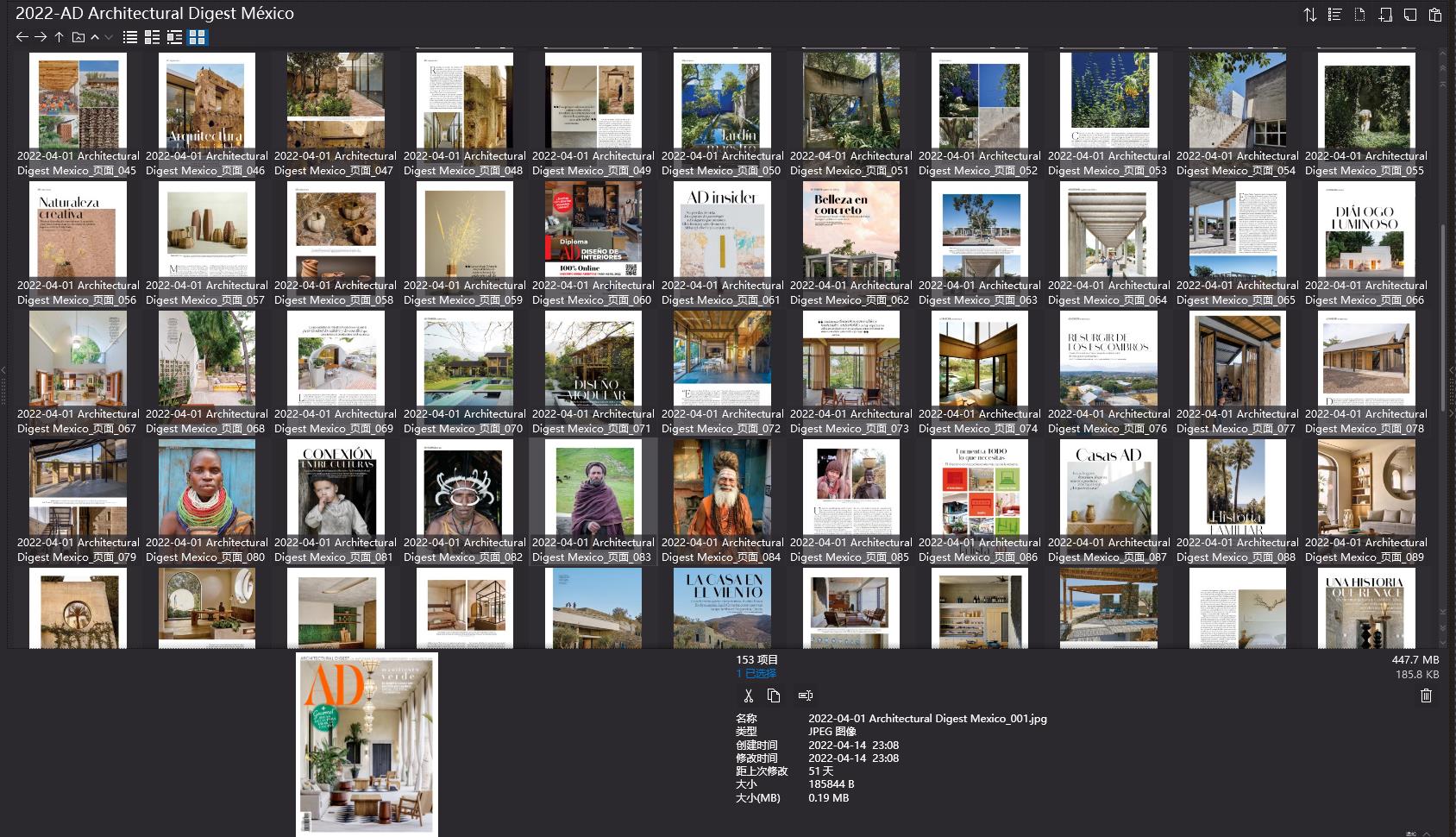
Task: Click the forward navigation arrow
Action: (41, 36)
